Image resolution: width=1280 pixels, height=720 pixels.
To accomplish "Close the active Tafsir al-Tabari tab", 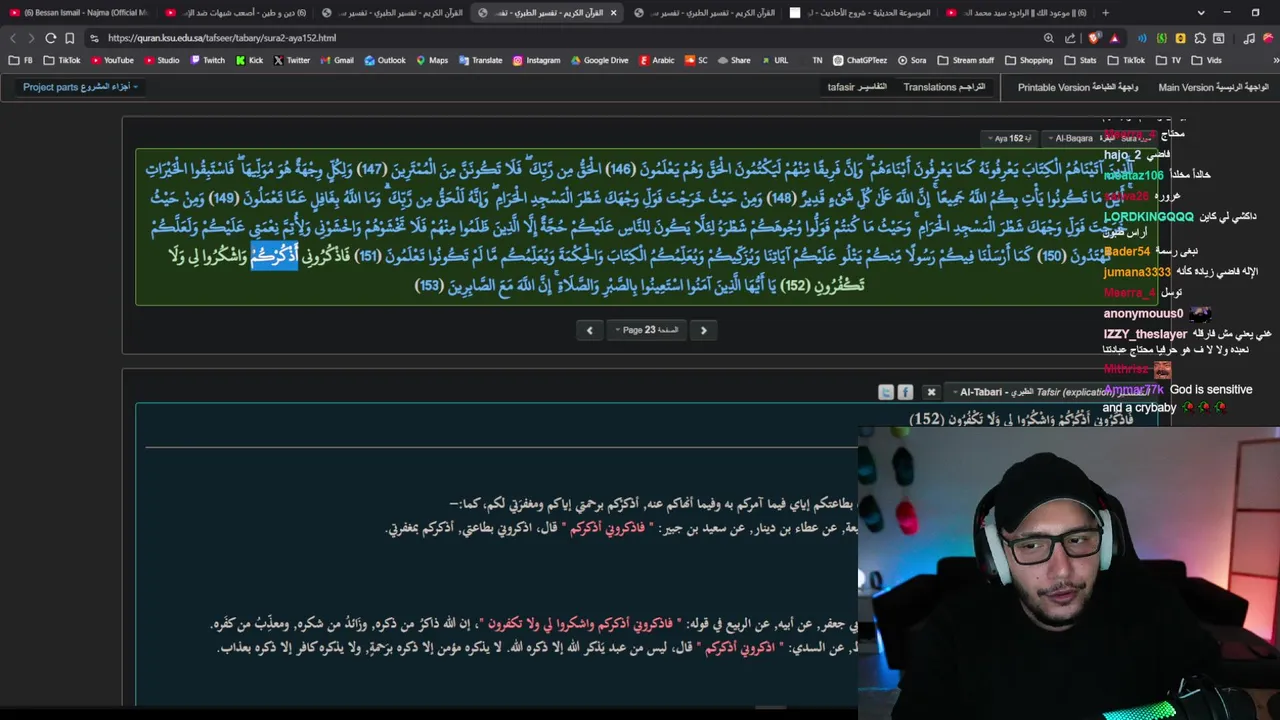I will tap(613, 13).
